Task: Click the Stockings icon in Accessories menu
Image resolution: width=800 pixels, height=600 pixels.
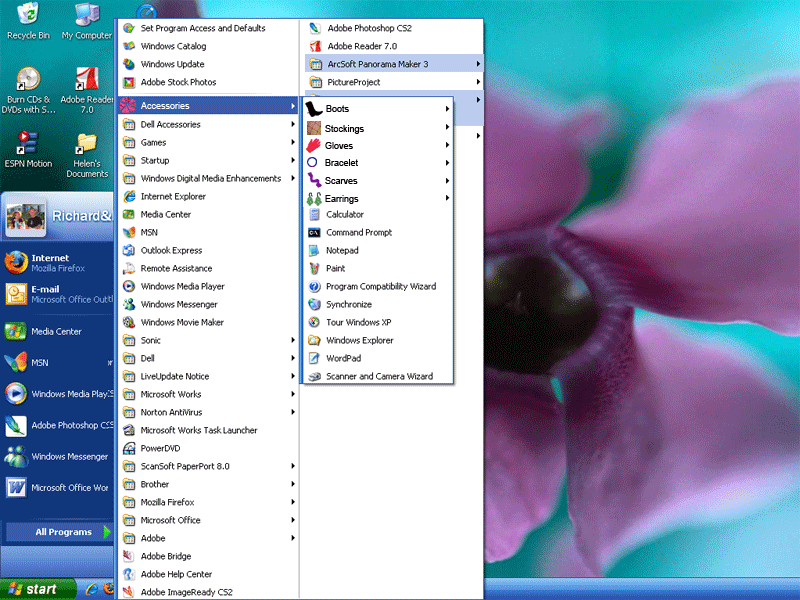Action: click(x=314, y=128)
